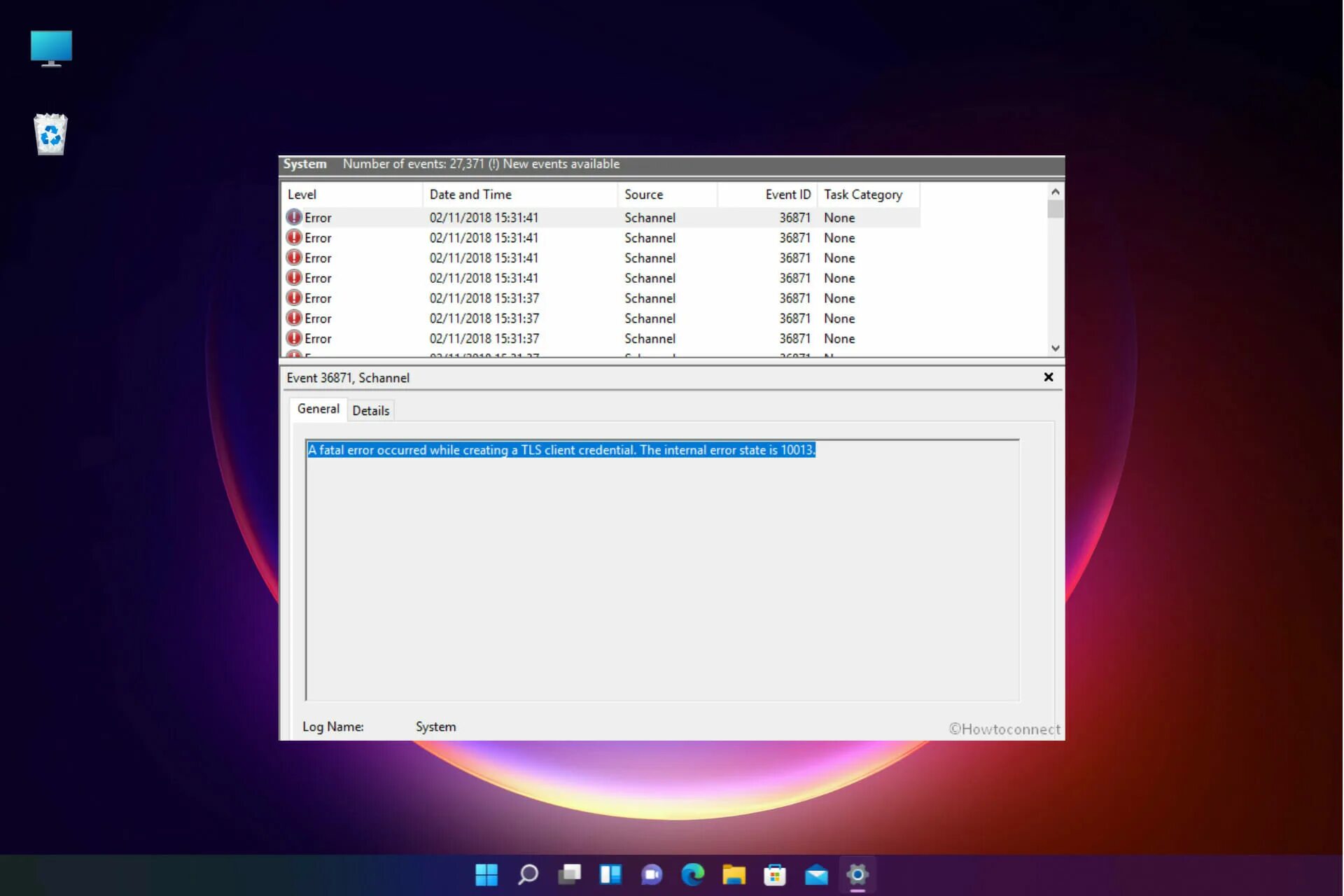
Task: Select the first 15:31:37 error event row
Action: click(483, 298)
